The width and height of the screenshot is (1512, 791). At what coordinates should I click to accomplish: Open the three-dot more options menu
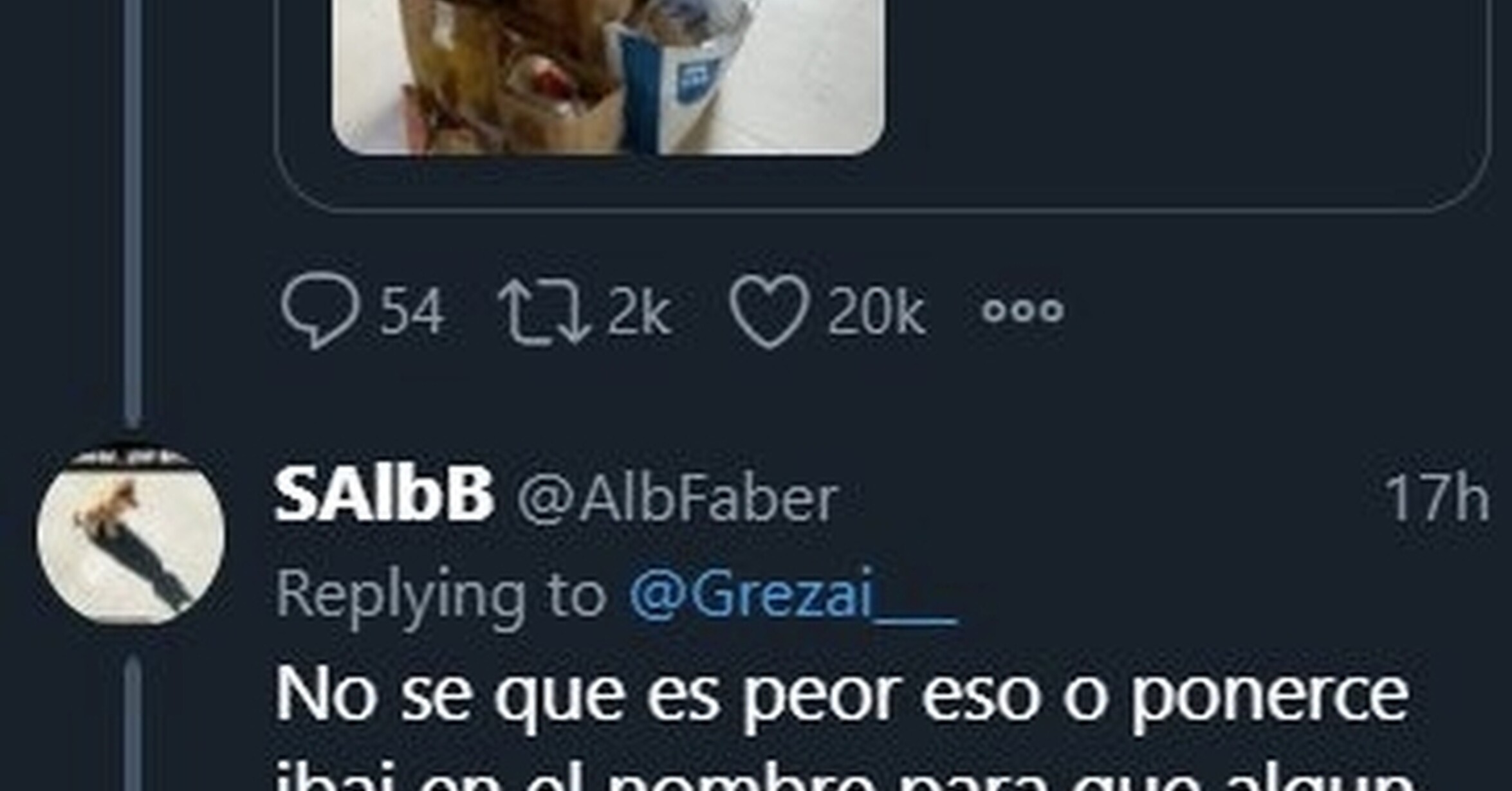point(1023,311)
